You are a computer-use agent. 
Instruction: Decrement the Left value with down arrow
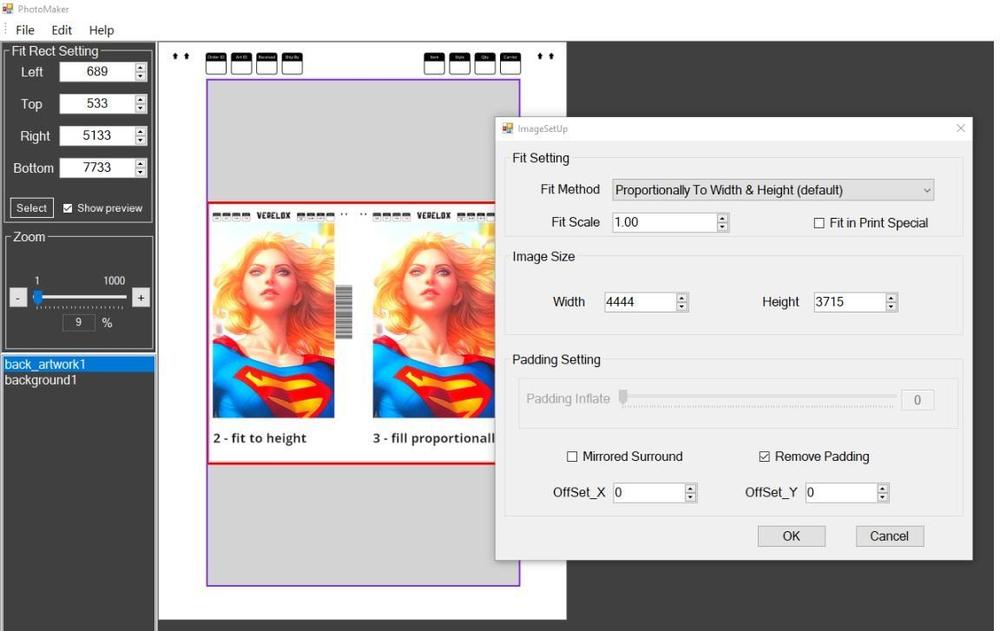141,76
